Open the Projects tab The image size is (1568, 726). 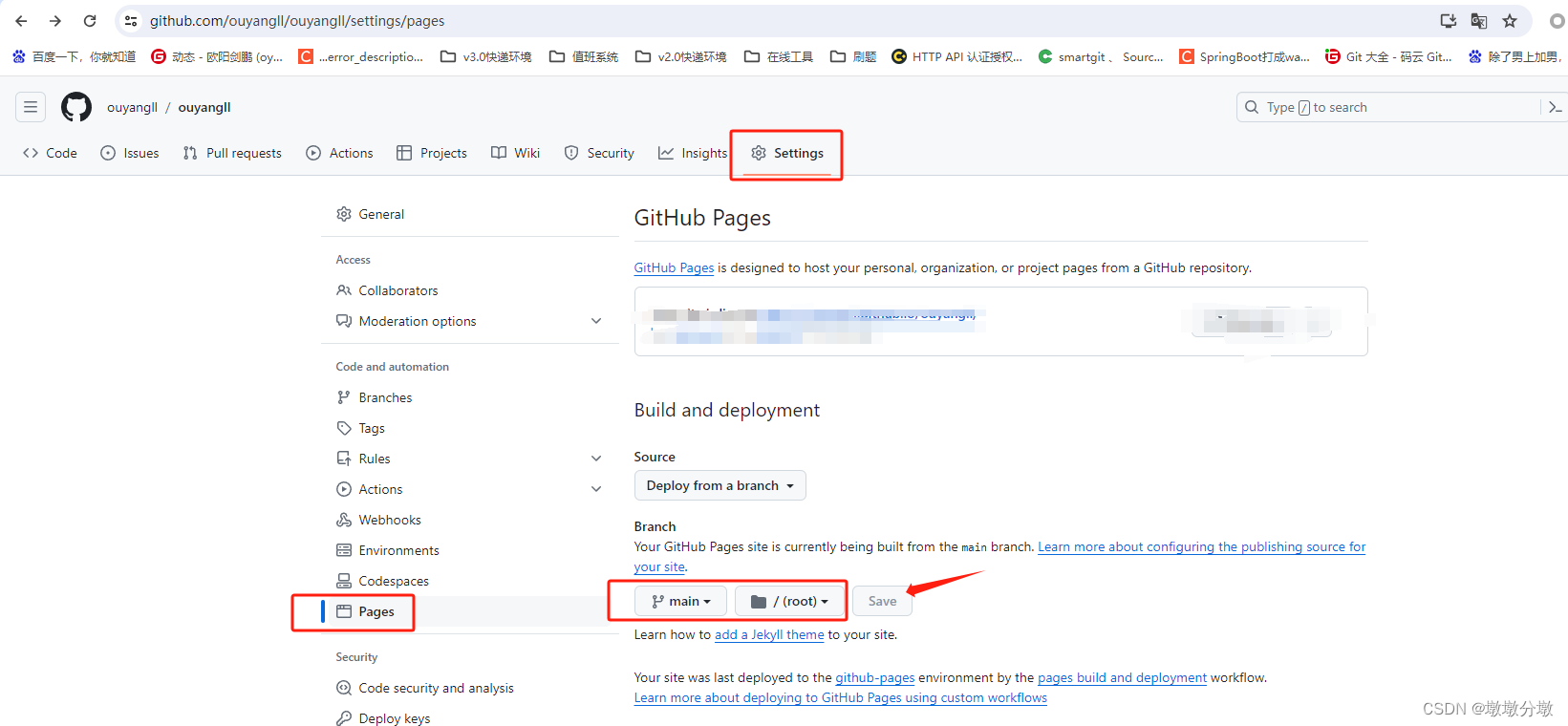pos(432,153)
